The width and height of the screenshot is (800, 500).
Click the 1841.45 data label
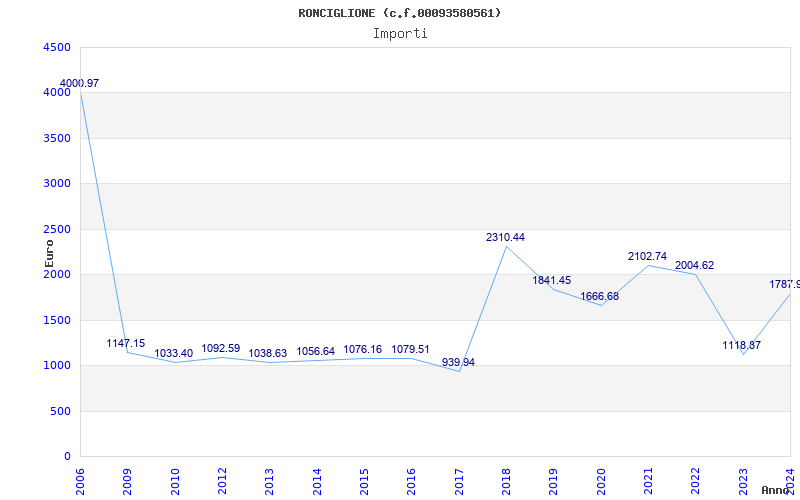point(552,280)
